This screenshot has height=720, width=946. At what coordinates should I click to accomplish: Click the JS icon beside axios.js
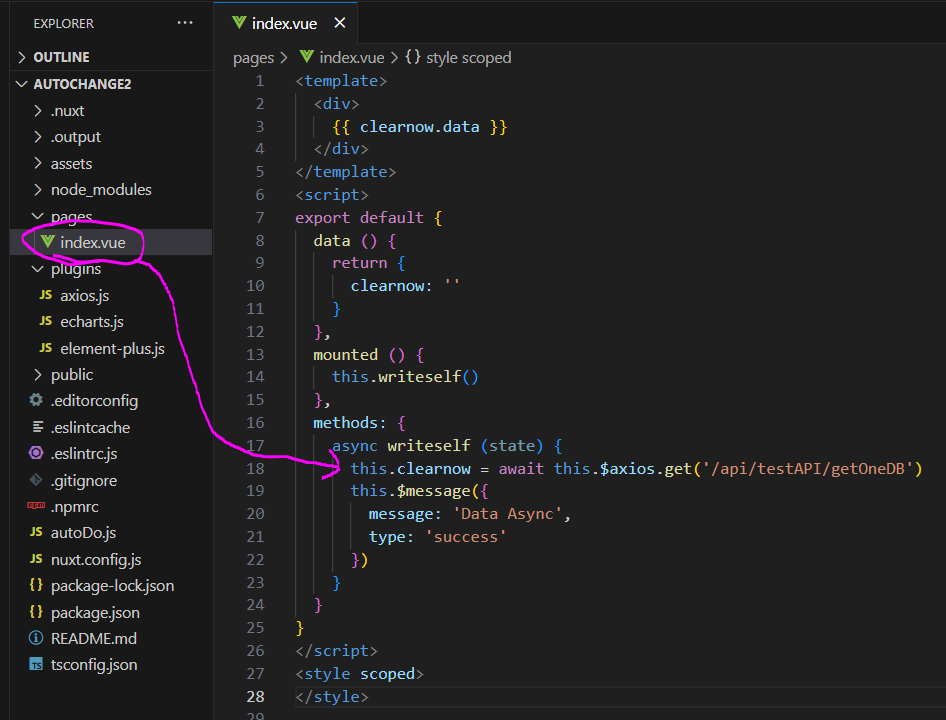pyautogui.click(x=45, y=296)
